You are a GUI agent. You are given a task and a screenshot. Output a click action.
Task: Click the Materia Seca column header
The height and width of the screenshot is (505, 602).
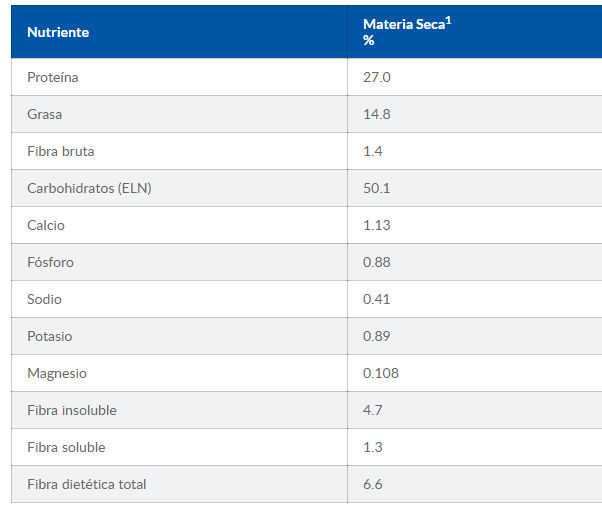tap(403, 25)
